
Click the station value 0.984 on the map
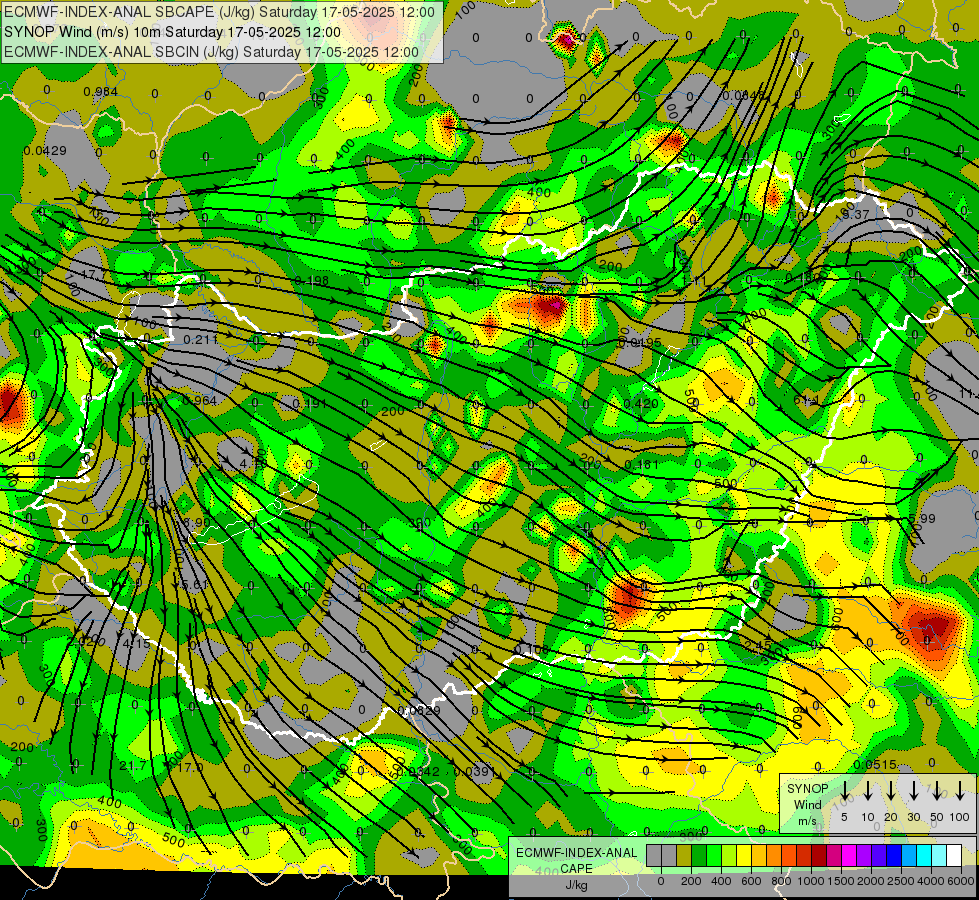(101, 92)
